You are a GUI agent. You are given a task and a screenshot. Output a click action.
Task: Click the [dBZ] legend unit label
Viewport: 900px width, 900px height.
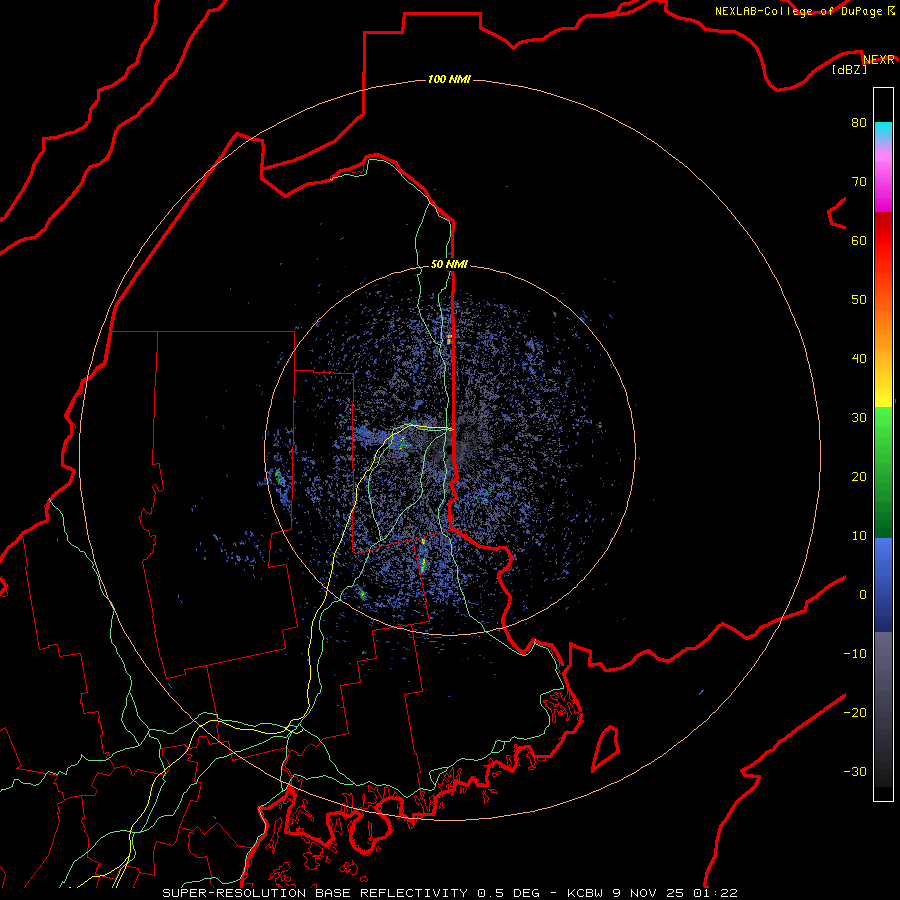(849, 69)
